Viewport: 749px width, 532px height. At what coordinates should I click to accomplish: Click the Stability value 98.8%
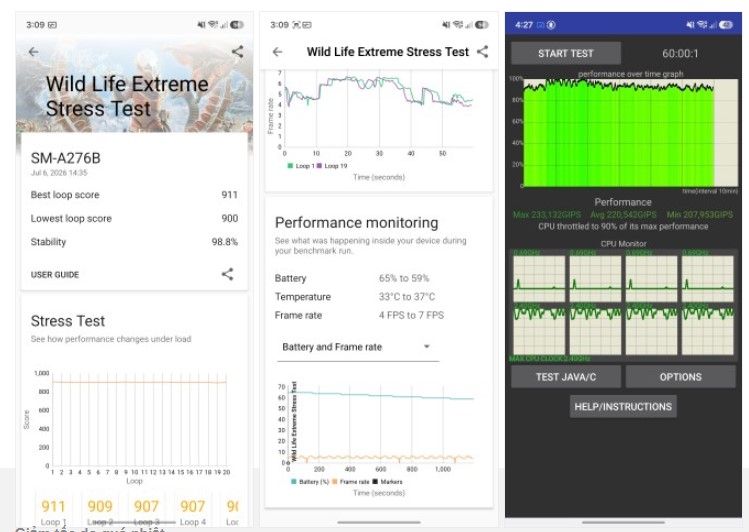click(225, 242)
